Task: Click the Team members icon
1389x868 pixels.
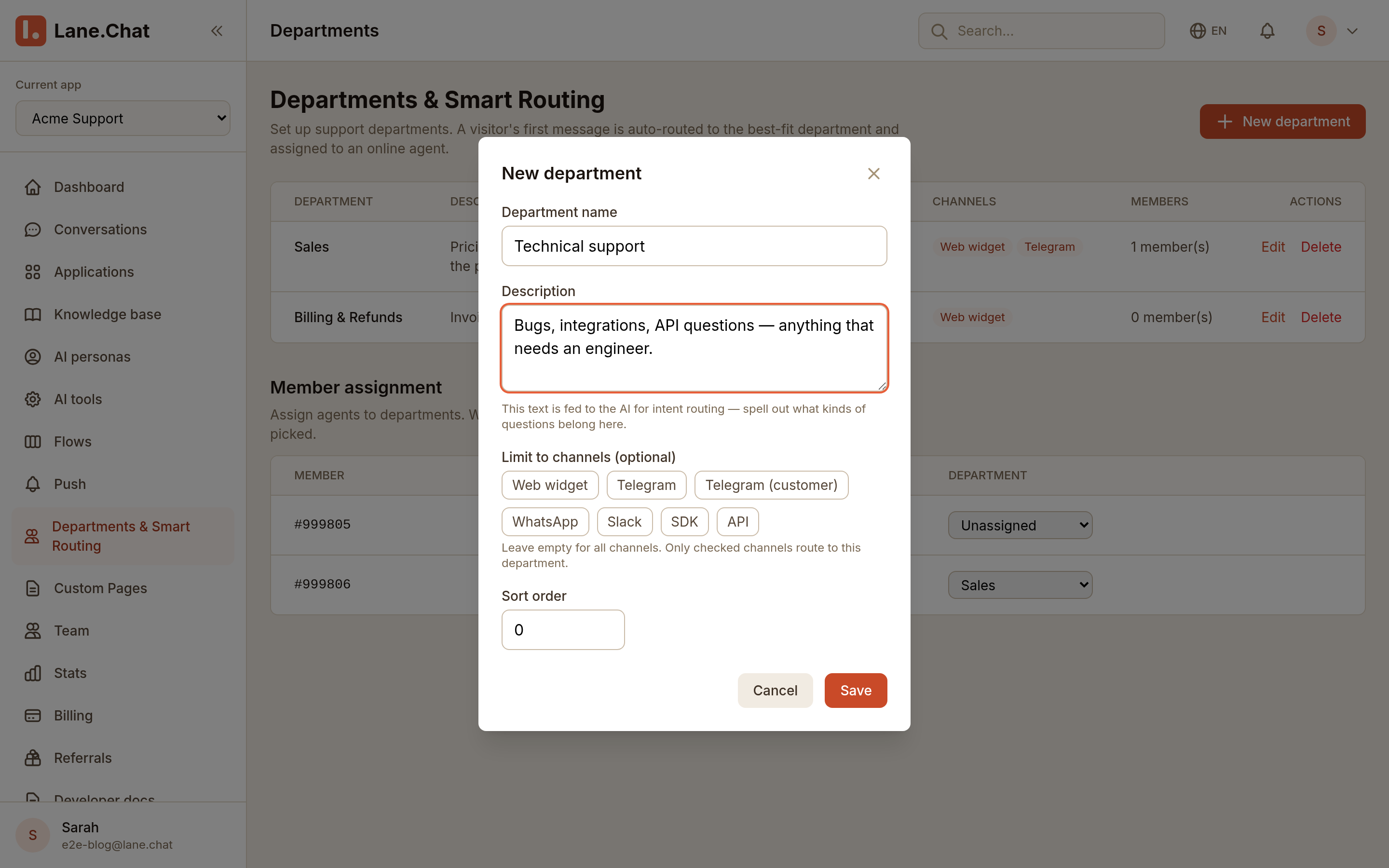Action: click(33, 631)
